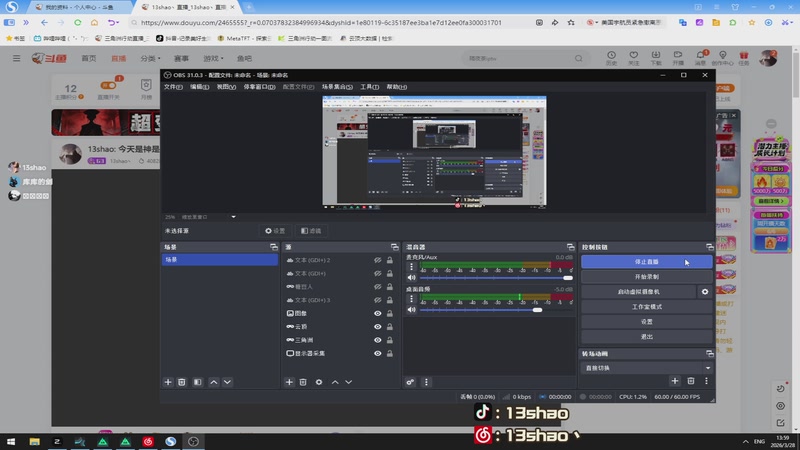Move scene up arrow in 场景 panel

[x=214, y=382]
